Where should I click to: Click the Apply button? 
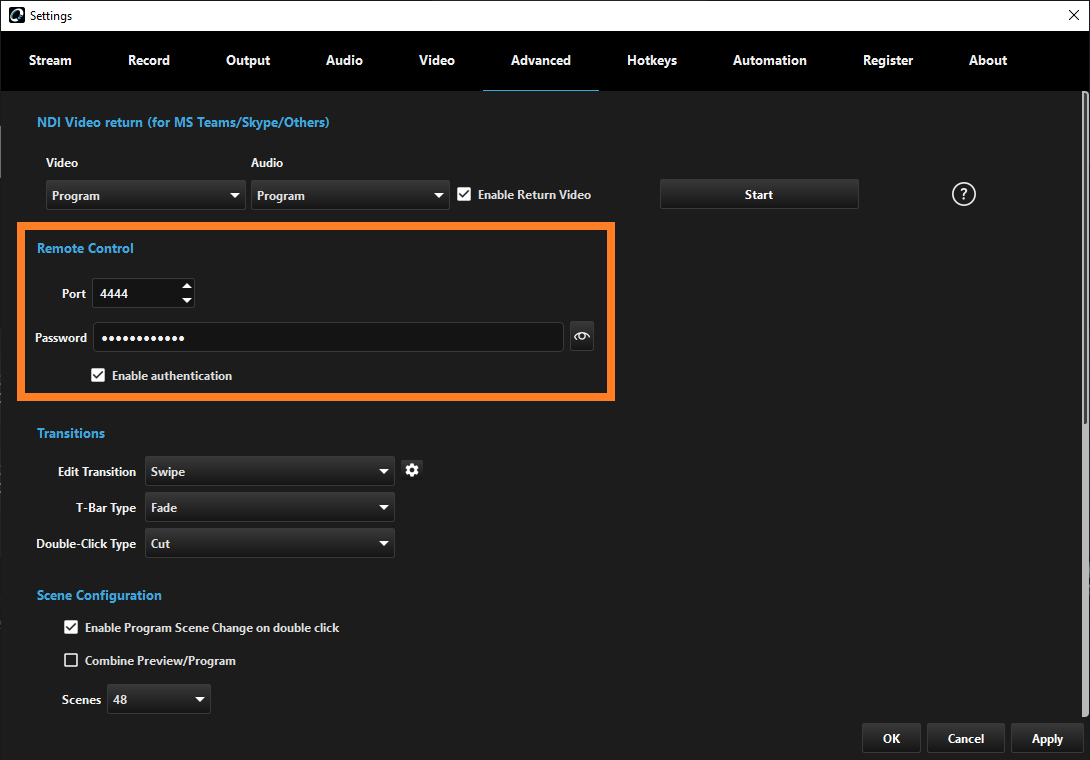[x=1047, y=738]
